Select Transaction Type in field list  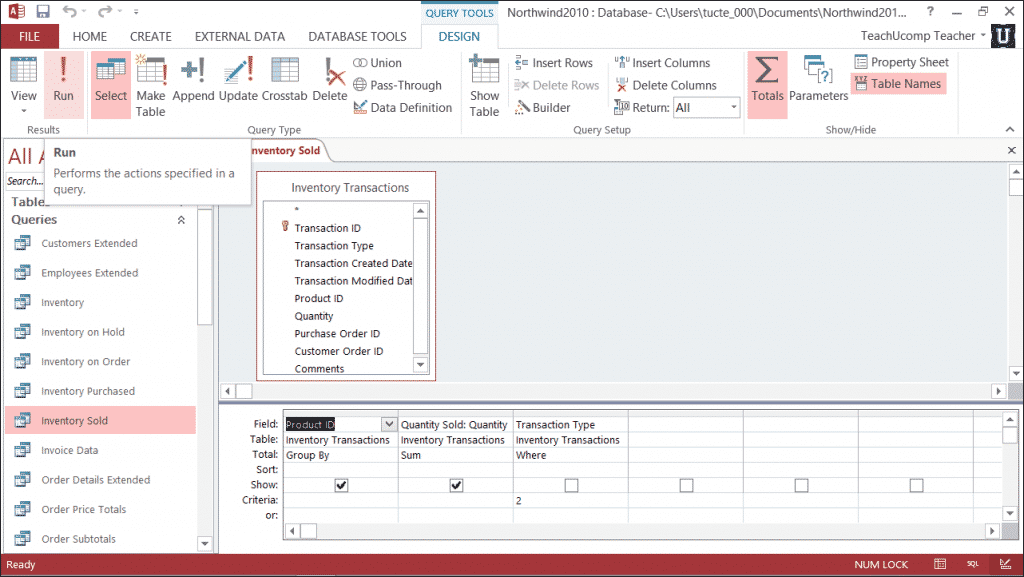334,245
